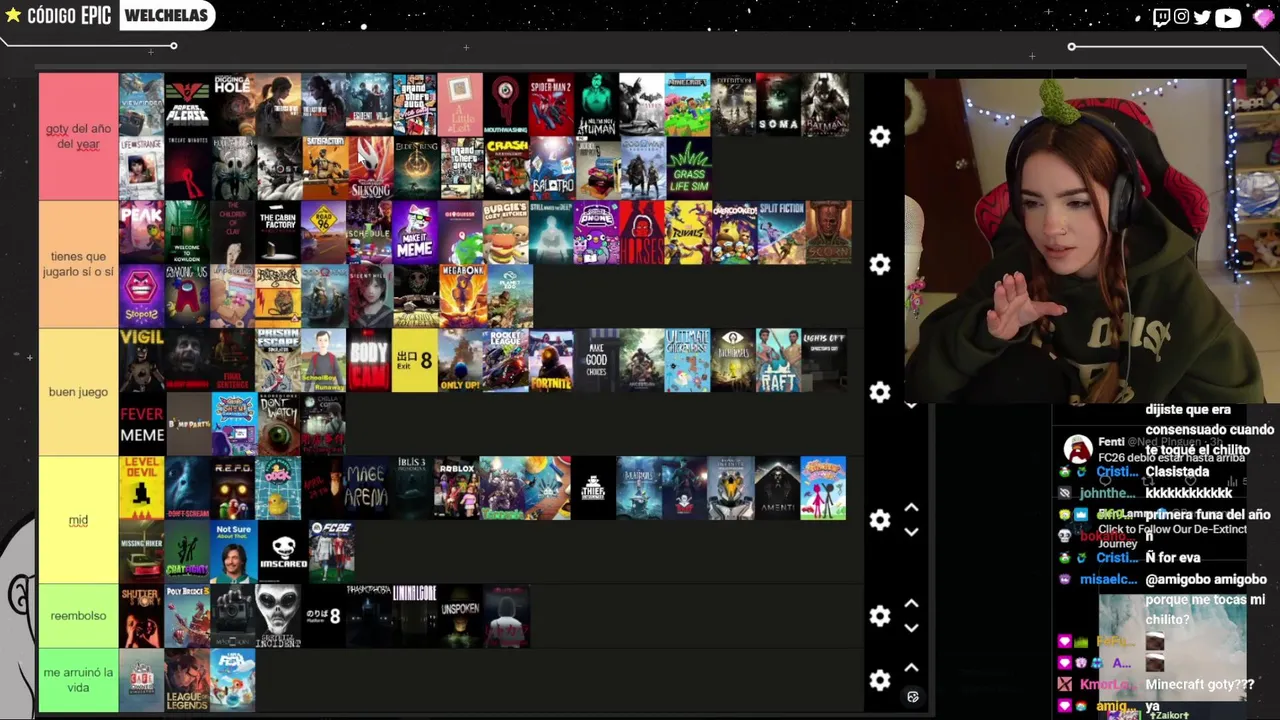The width and height of the screenshot is (1280, 720).
Task: Select the Poly Bridge 3 tile
Action: 187,616
